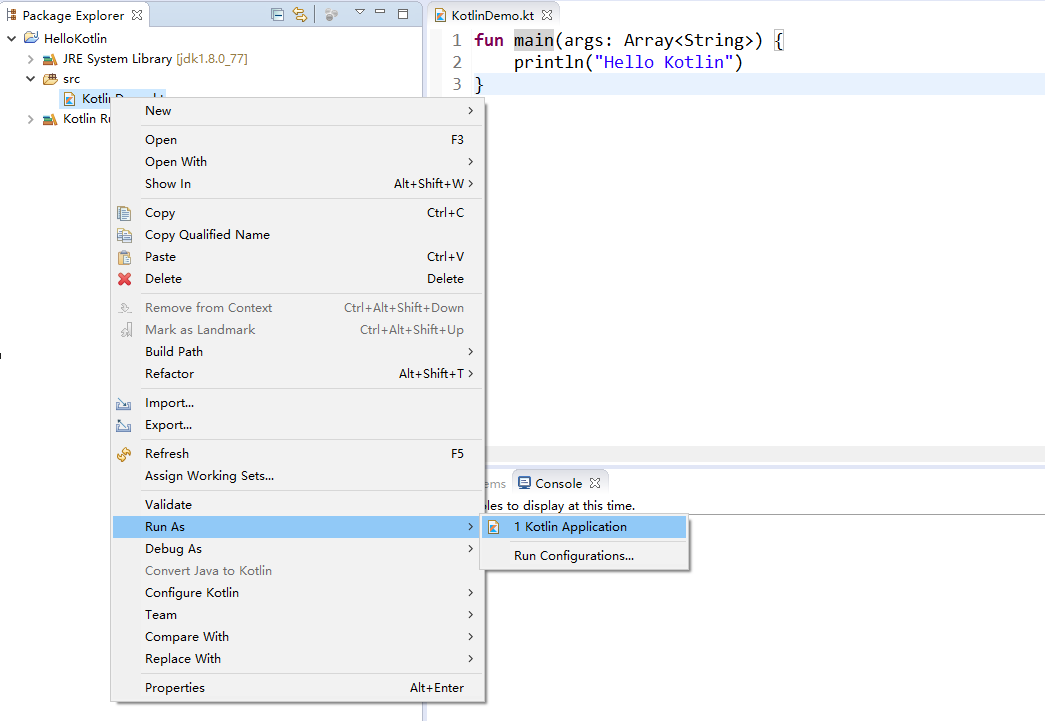The width and height of the screenshot is (1045, 721).
Task: Open the Team submenu
Action: pos(297,615)
